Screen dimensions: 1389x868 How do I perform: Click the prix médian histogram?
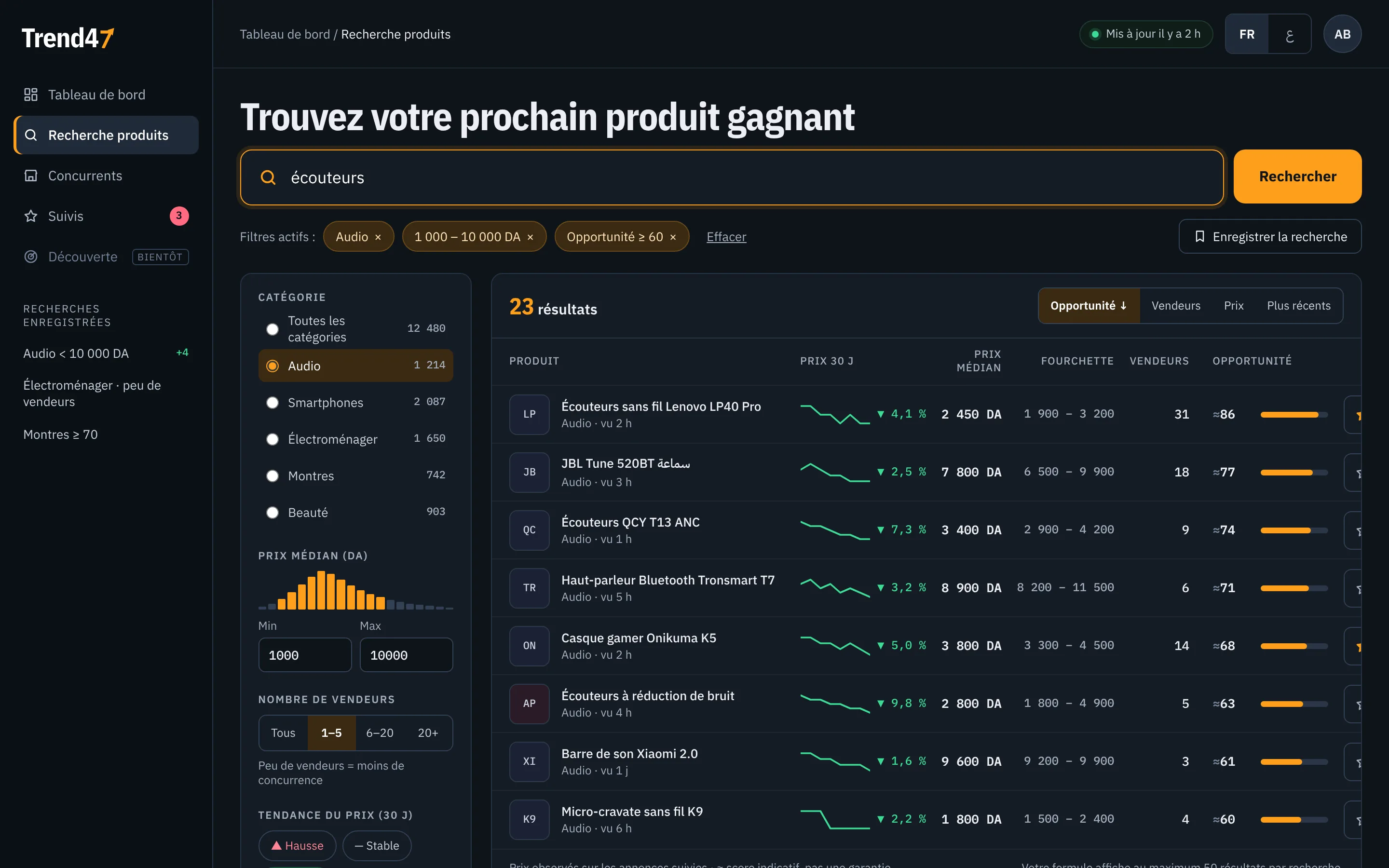coord(355,590)
